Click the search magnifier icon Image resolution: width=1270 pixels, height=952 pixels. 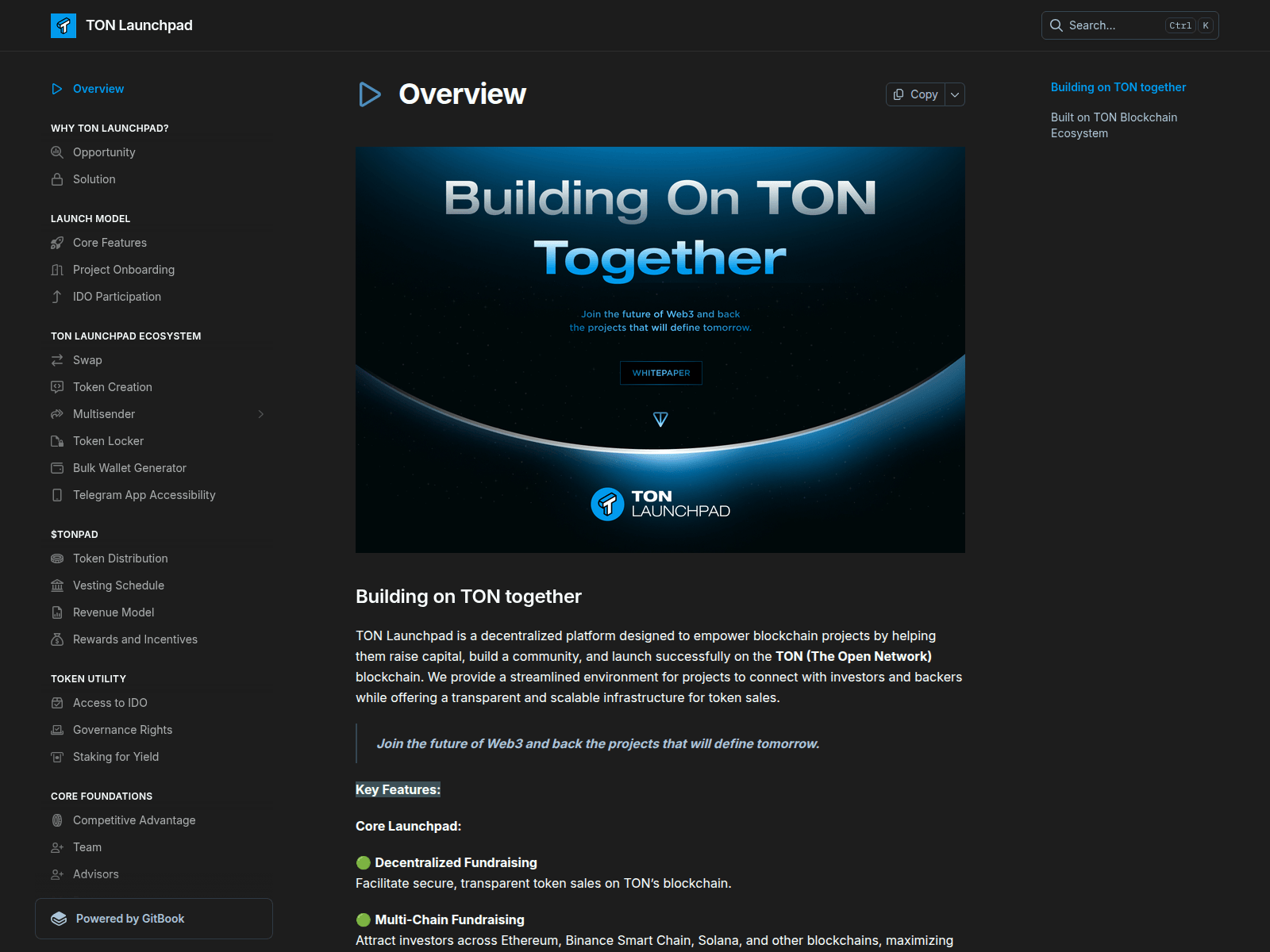pyautogui.click(x=1056, y=25)
